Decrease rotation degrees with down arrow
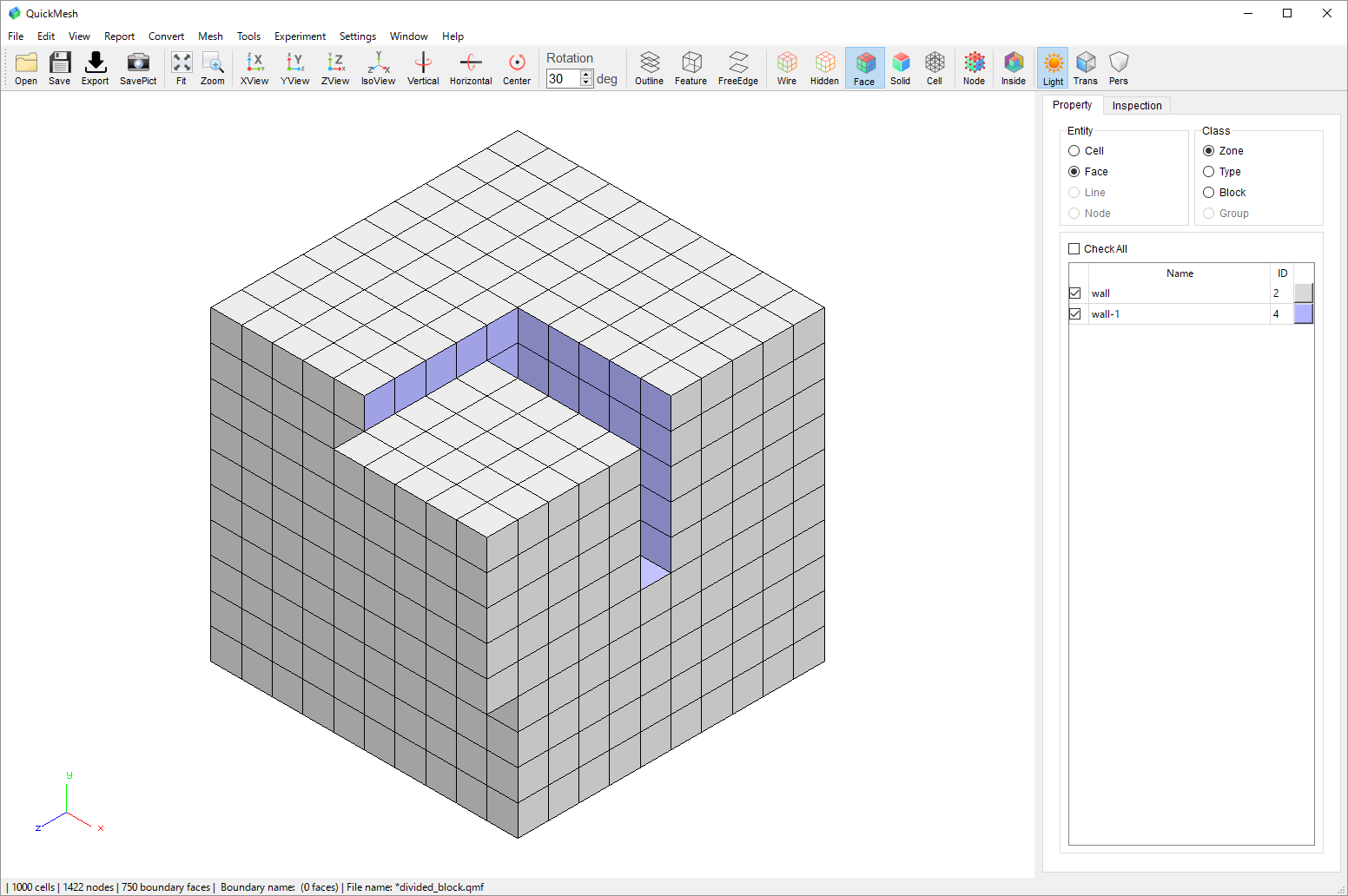This screenshot has width=1348, height=896. (586, 83)
